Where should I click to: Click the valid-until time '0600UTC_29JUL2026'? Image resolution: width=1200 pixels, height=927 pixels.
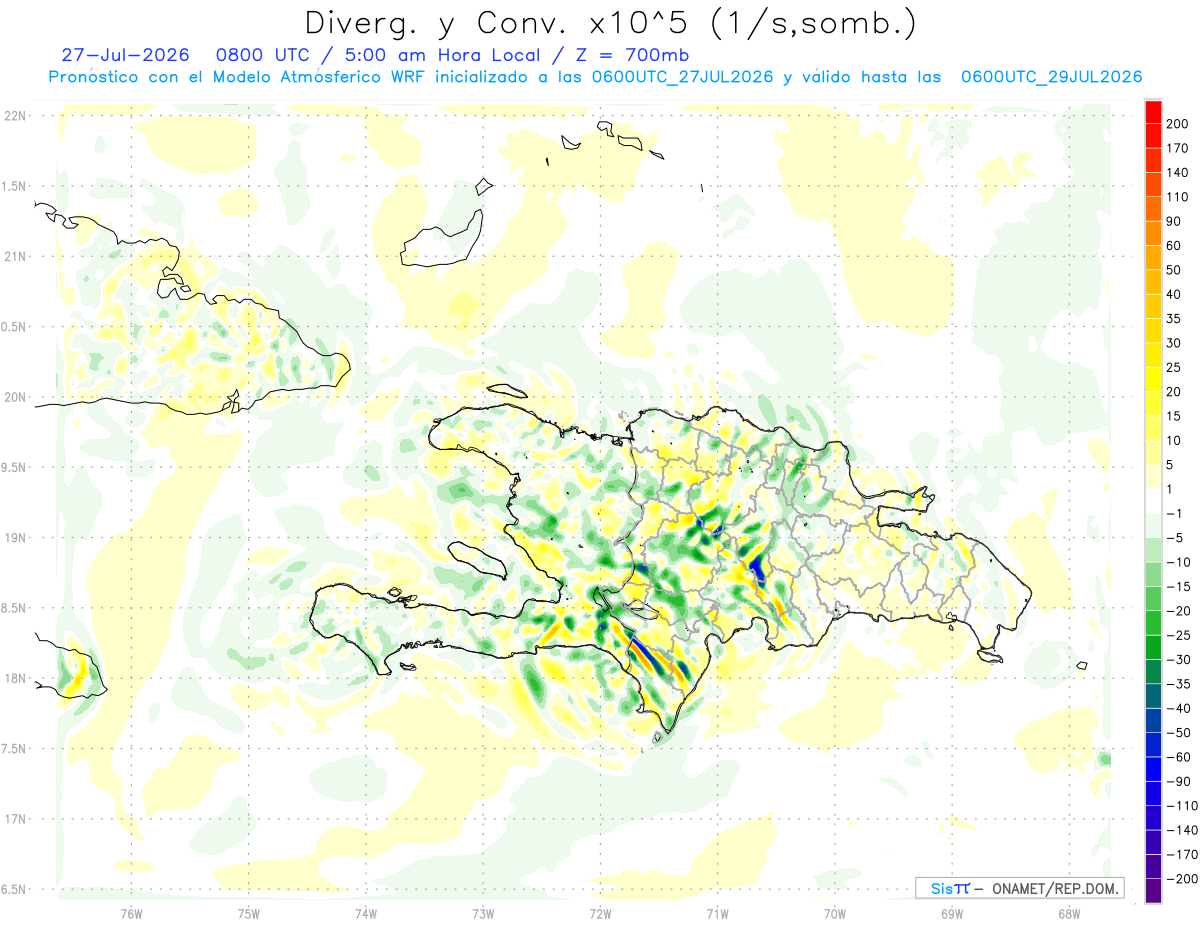pyautogui.click(x=1051, y=77)
